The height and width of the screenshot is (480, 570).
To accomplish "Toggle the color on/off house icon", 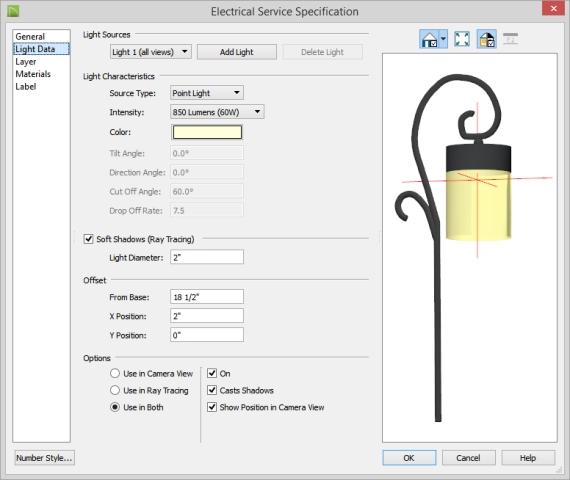I will click(x=487, y=39).
